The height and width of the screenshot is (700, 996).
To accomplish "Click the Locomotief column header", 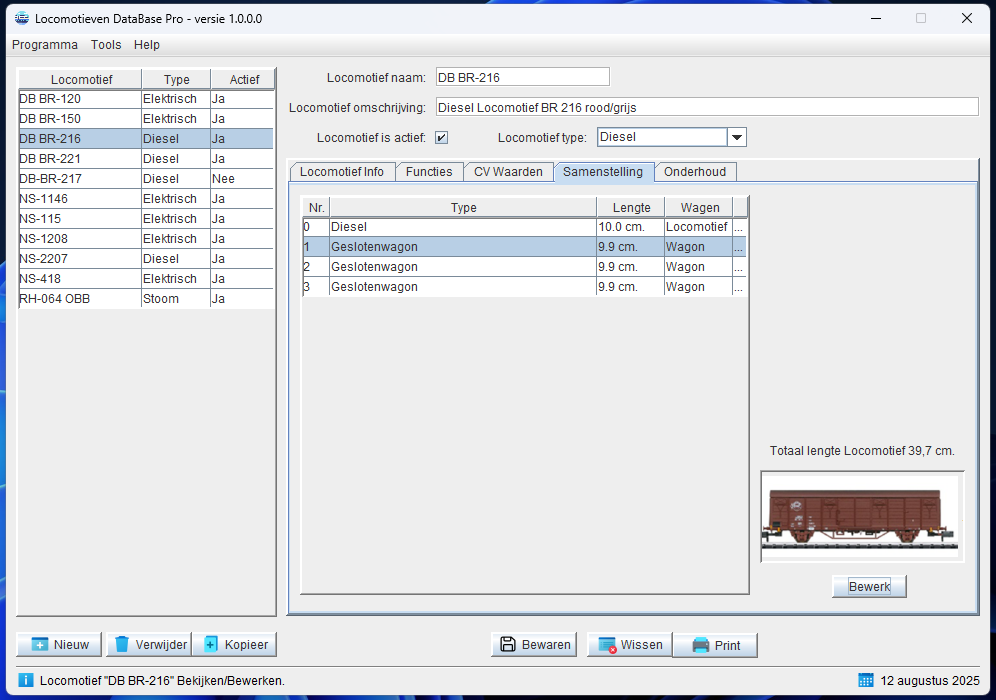I will coord(81,79).
